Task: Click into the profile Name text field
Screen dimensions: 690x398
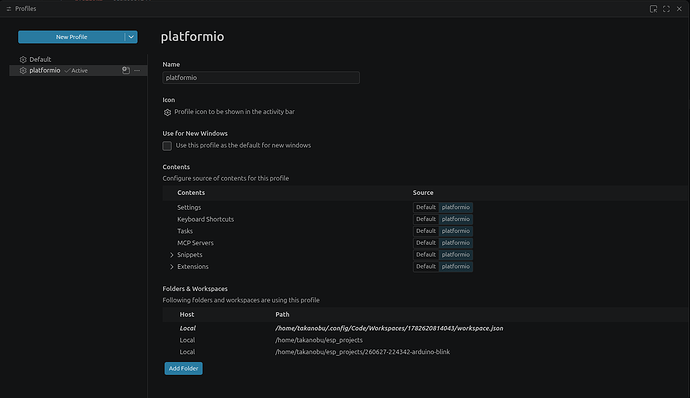Action: click(261, 78)
